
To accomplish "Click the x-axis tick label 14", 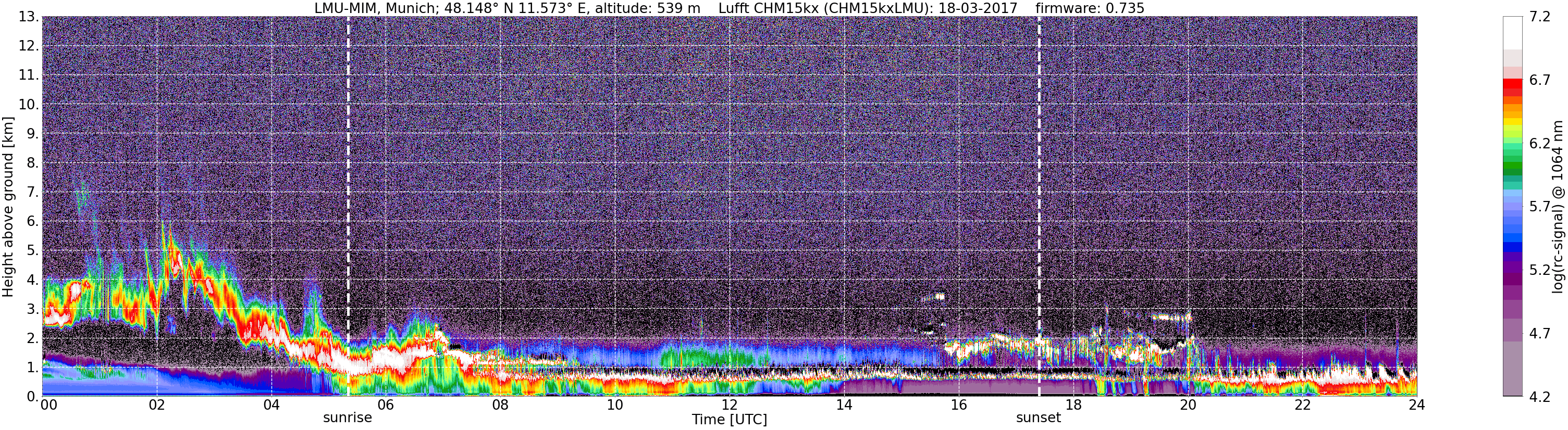I will tap(844, 405).
